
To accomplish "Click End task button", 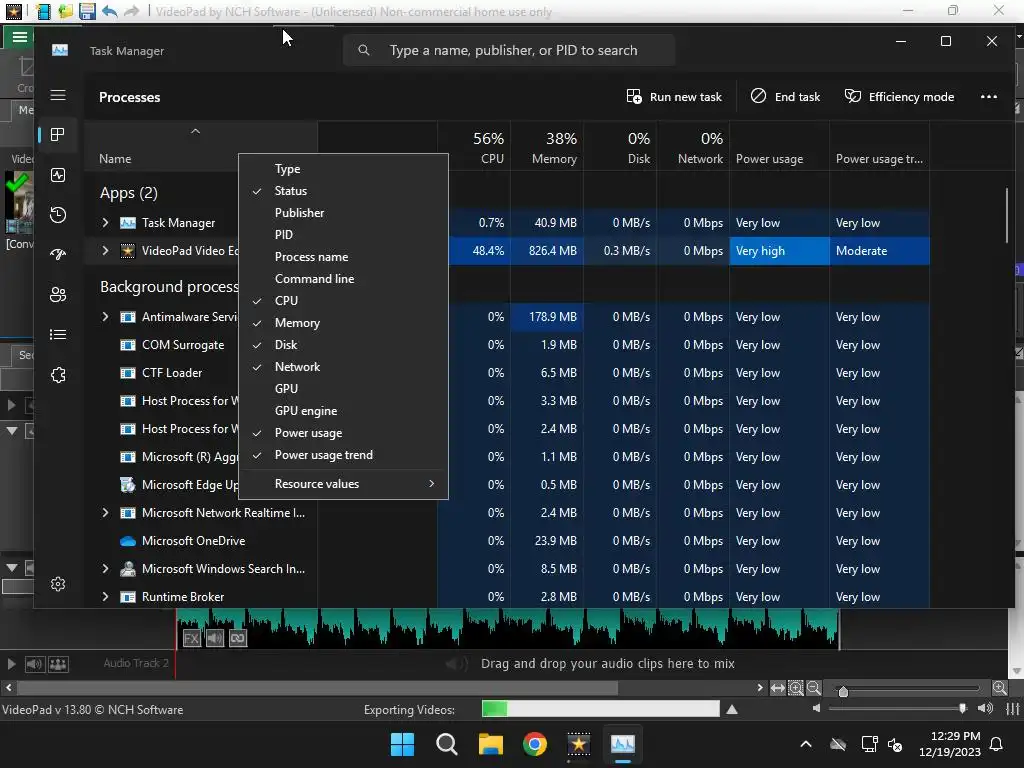I will pos(785,97).
